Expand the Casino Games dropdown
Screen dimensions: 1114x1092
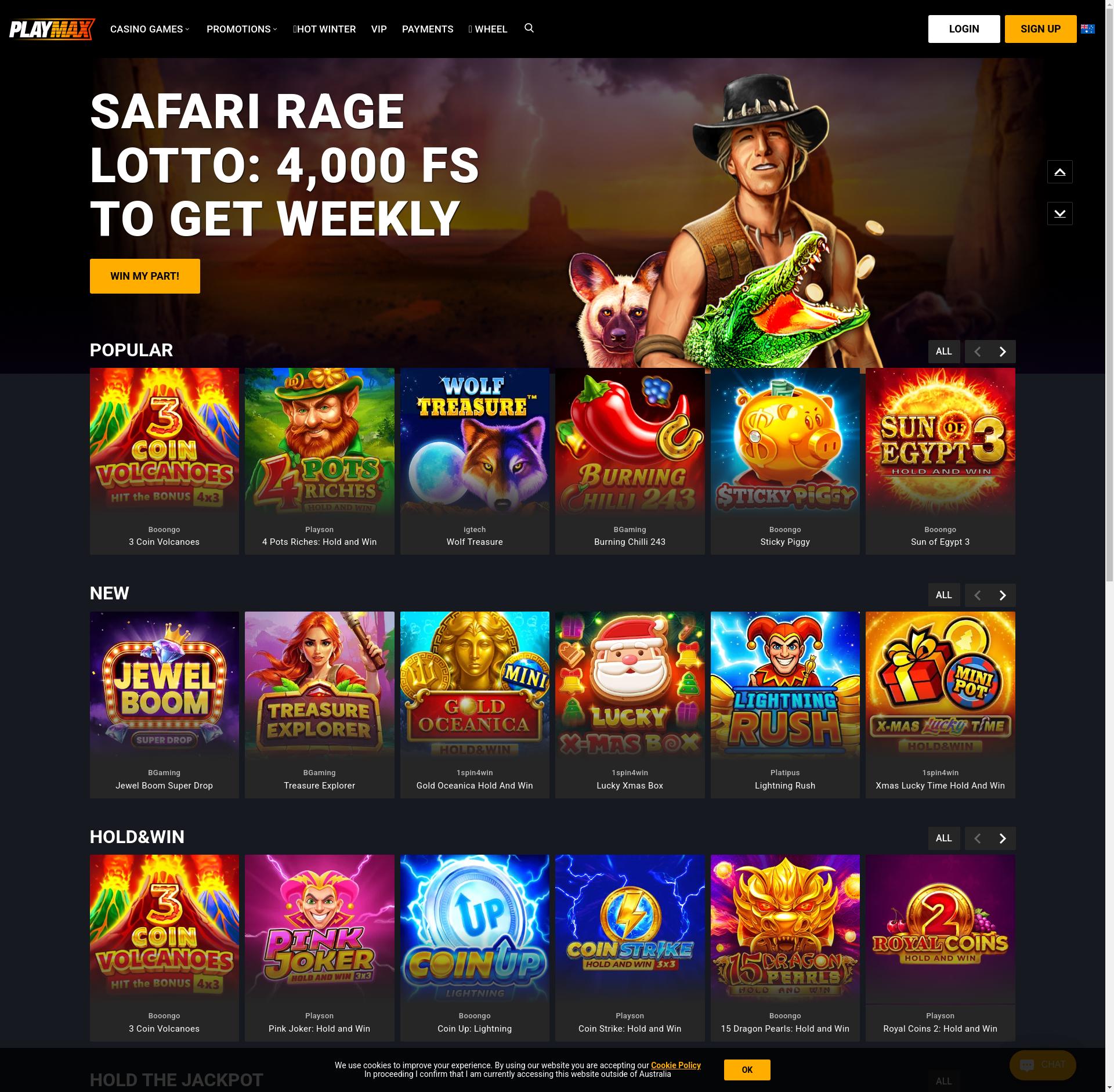tap(150, 29)
